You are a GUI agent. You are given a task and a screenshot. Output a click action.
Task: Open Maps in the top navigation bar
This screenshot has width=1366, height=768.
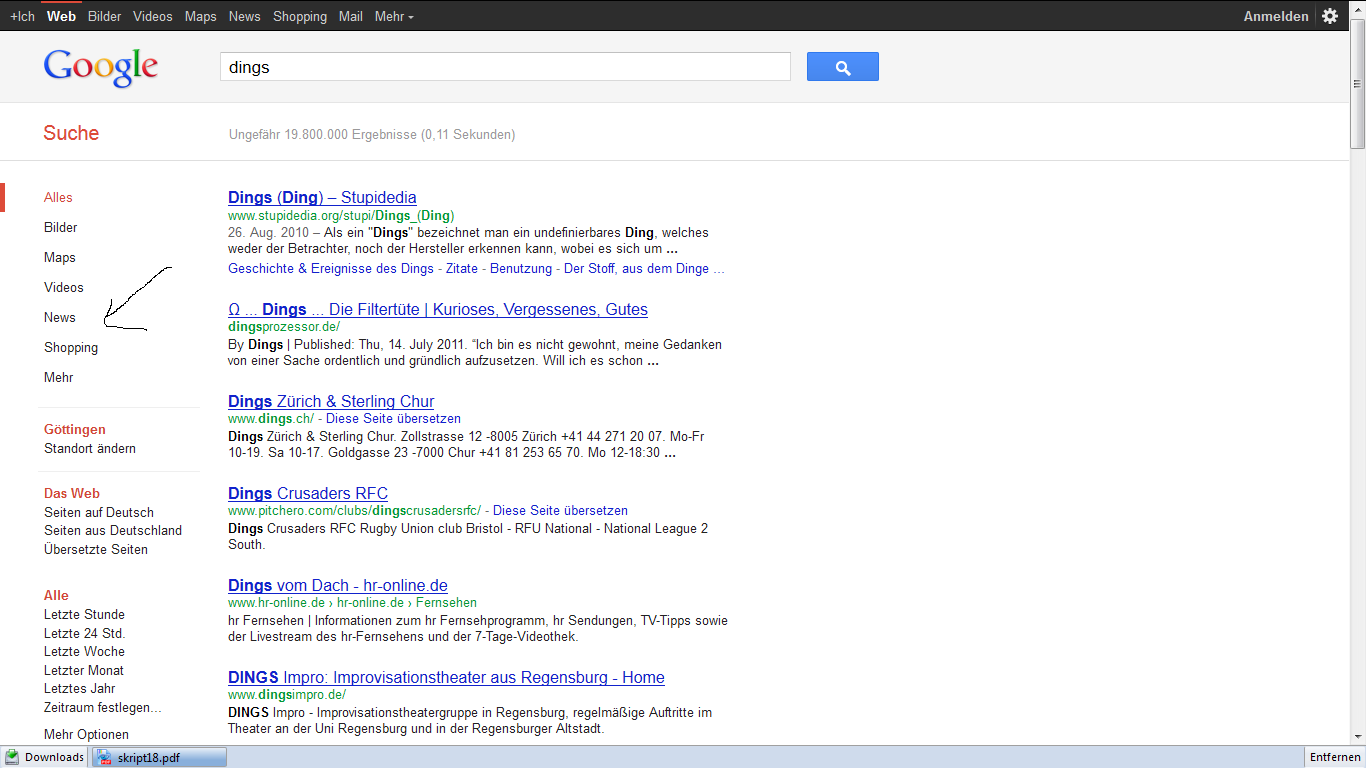pos(200,16)
